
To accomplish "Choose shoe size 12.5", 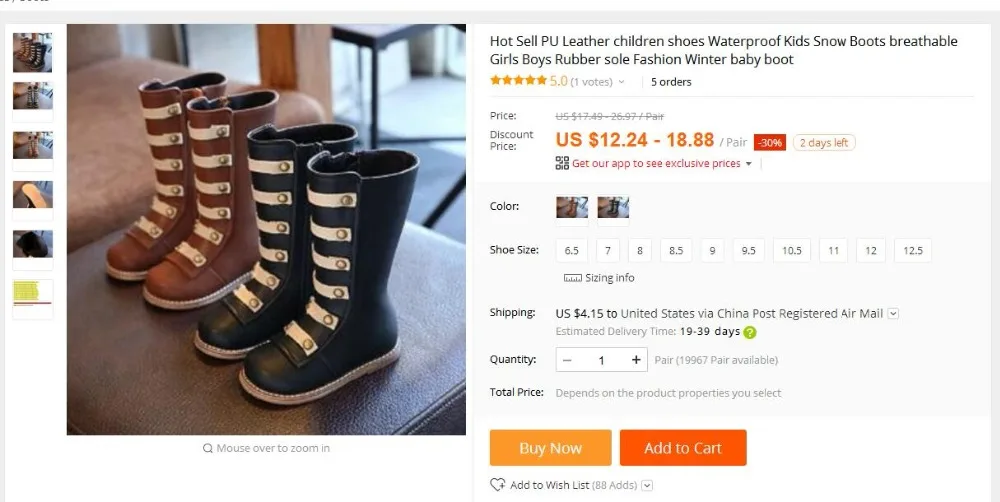I will [x=913, y=251].
